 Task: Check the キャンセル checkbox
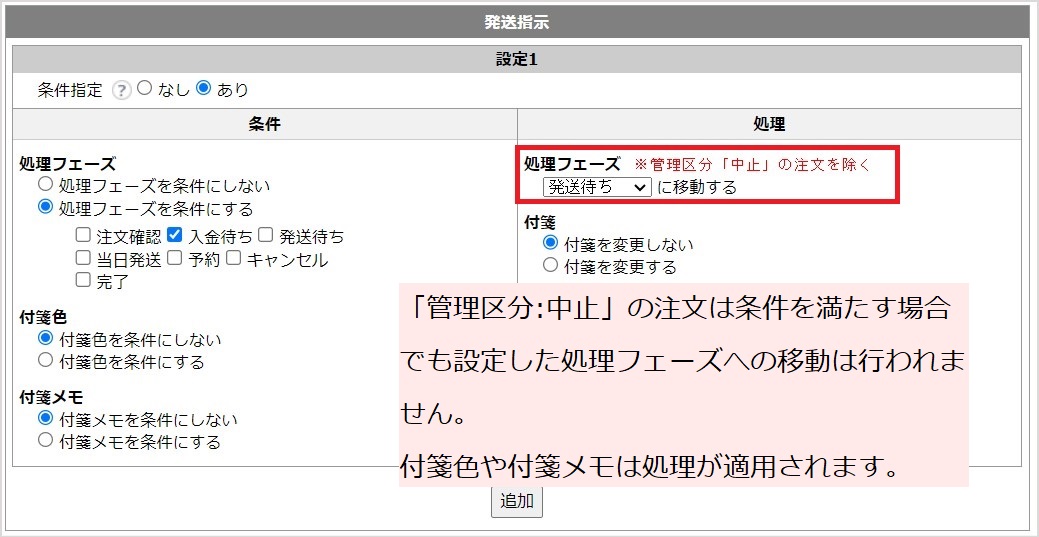[233, 258]
